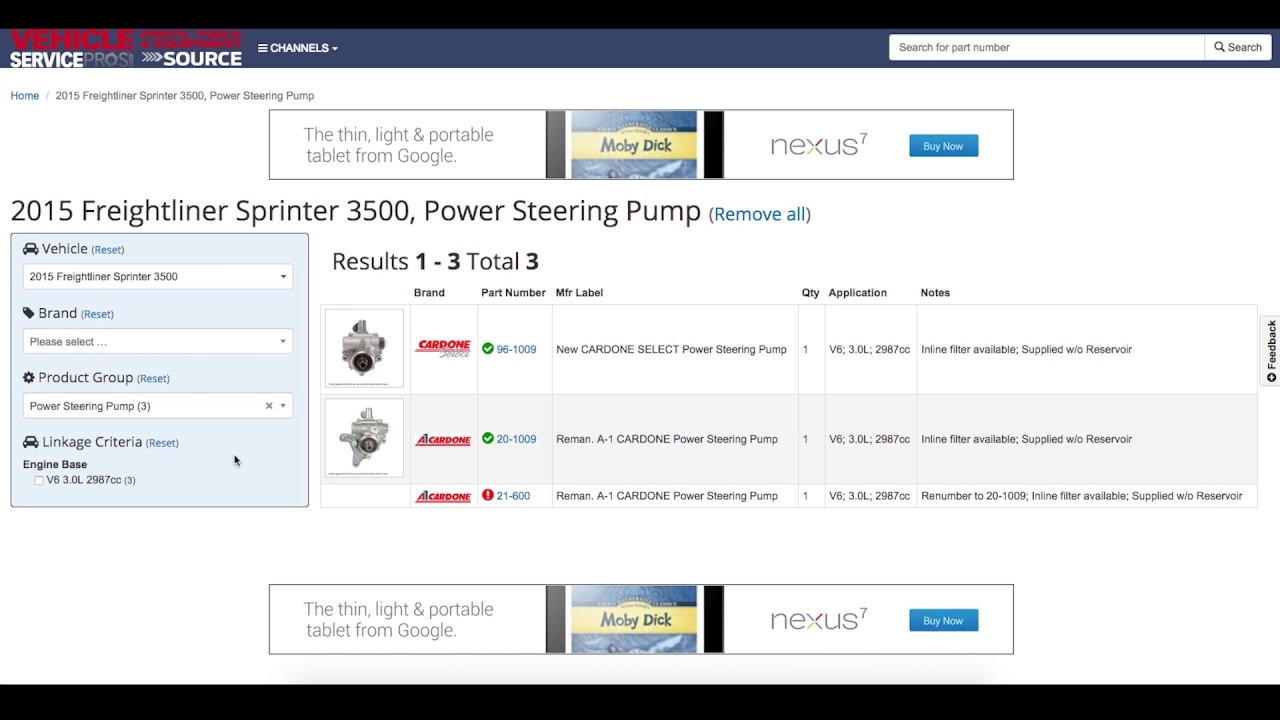Focus the part number search field
Screen dimensions: 1280x720
(x=1046, y=47)
